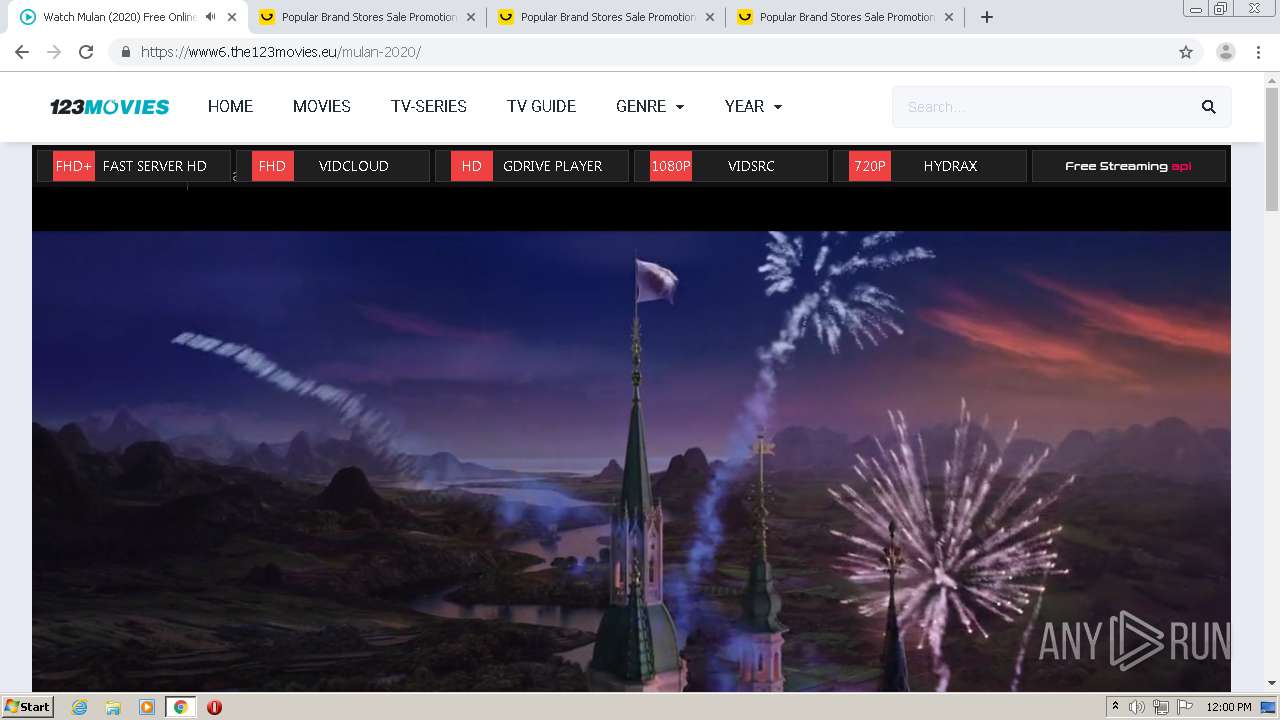1280x720 pixels.
Task: Show hidden tray icons arrow
Action: 1115,707
